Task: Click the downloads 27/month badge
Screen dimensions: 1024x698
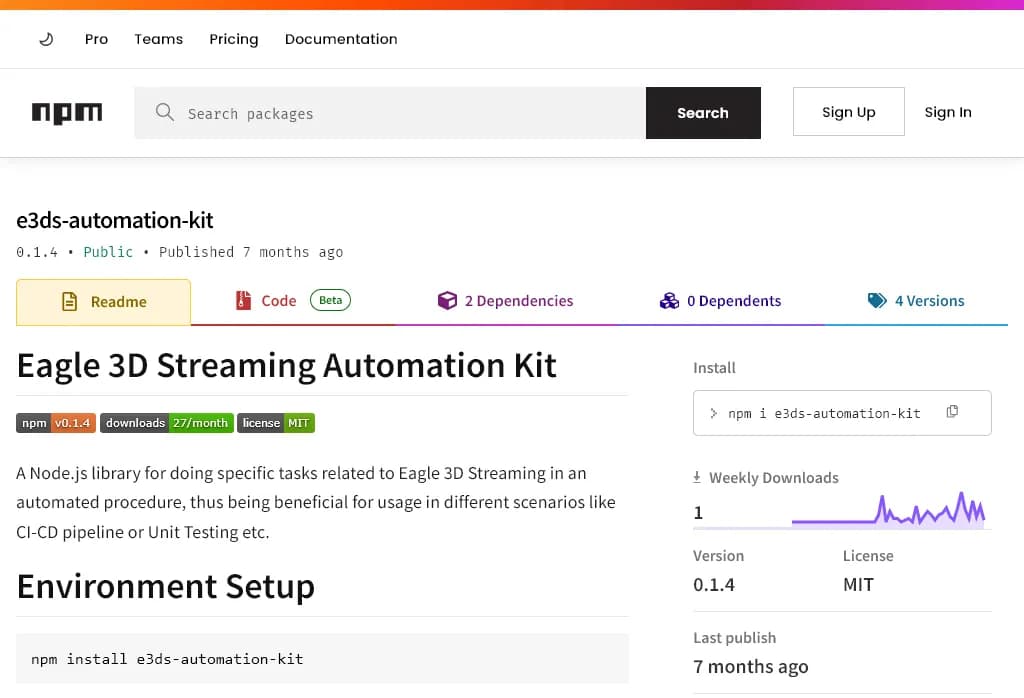Action: pyautogui.click(x=167, y=423)
